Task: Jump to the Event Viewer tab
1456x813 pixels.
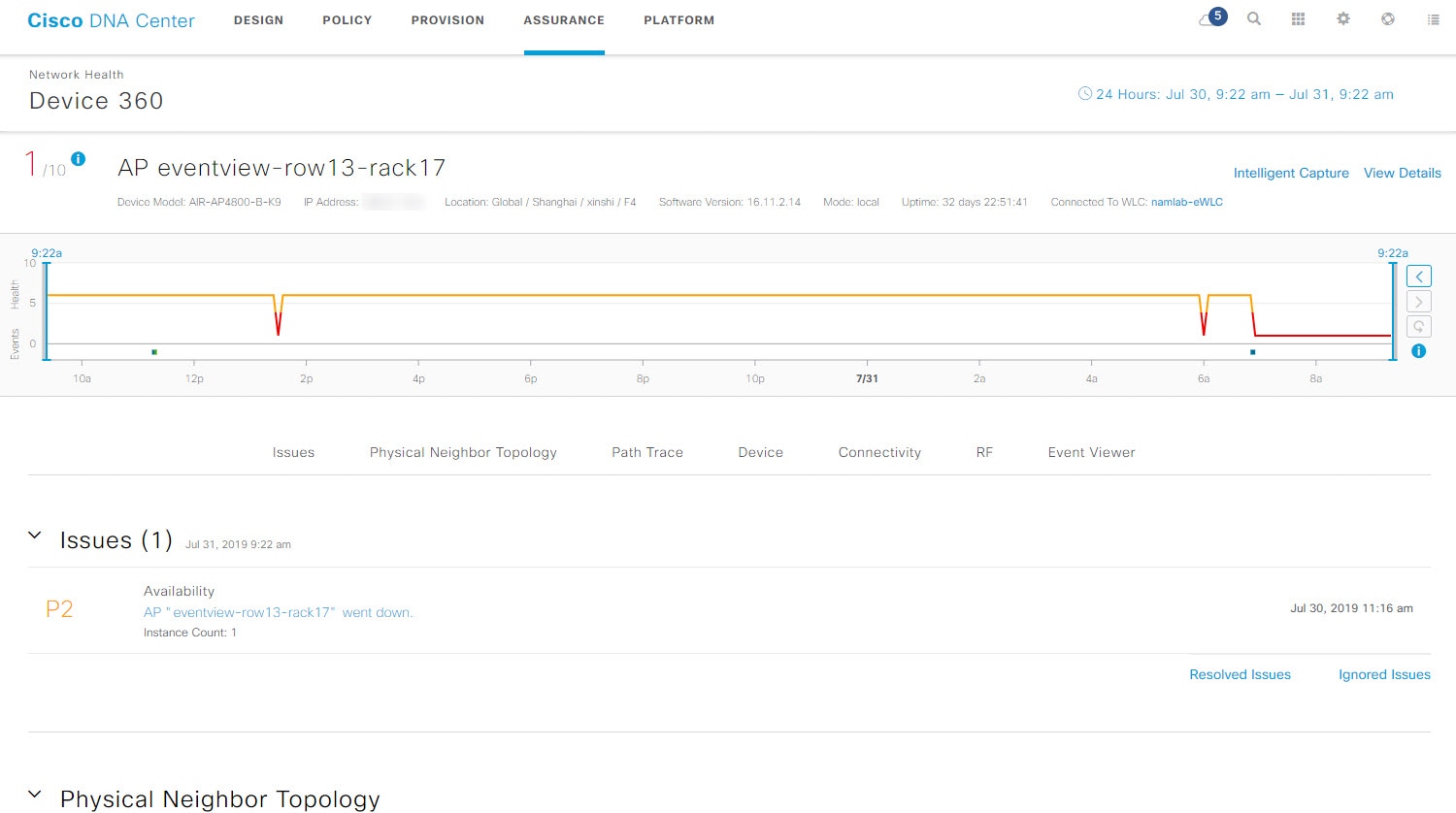Action: (x=1091, y=452)
